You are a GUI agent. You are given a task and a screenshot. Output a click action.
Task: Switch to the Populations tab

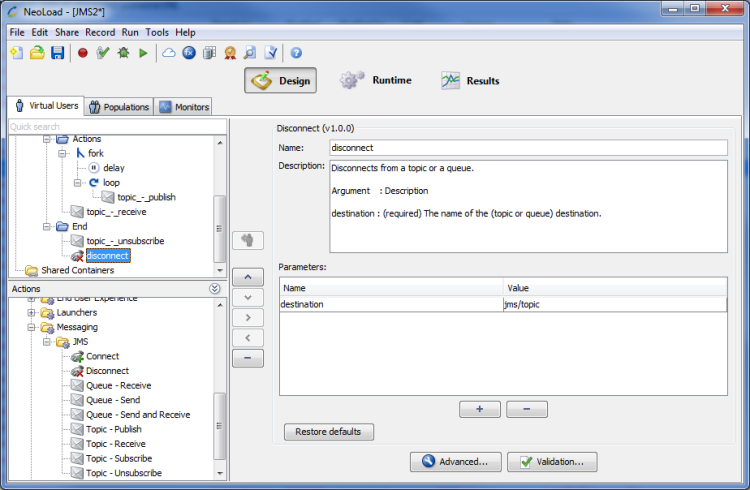pos(118,107)
